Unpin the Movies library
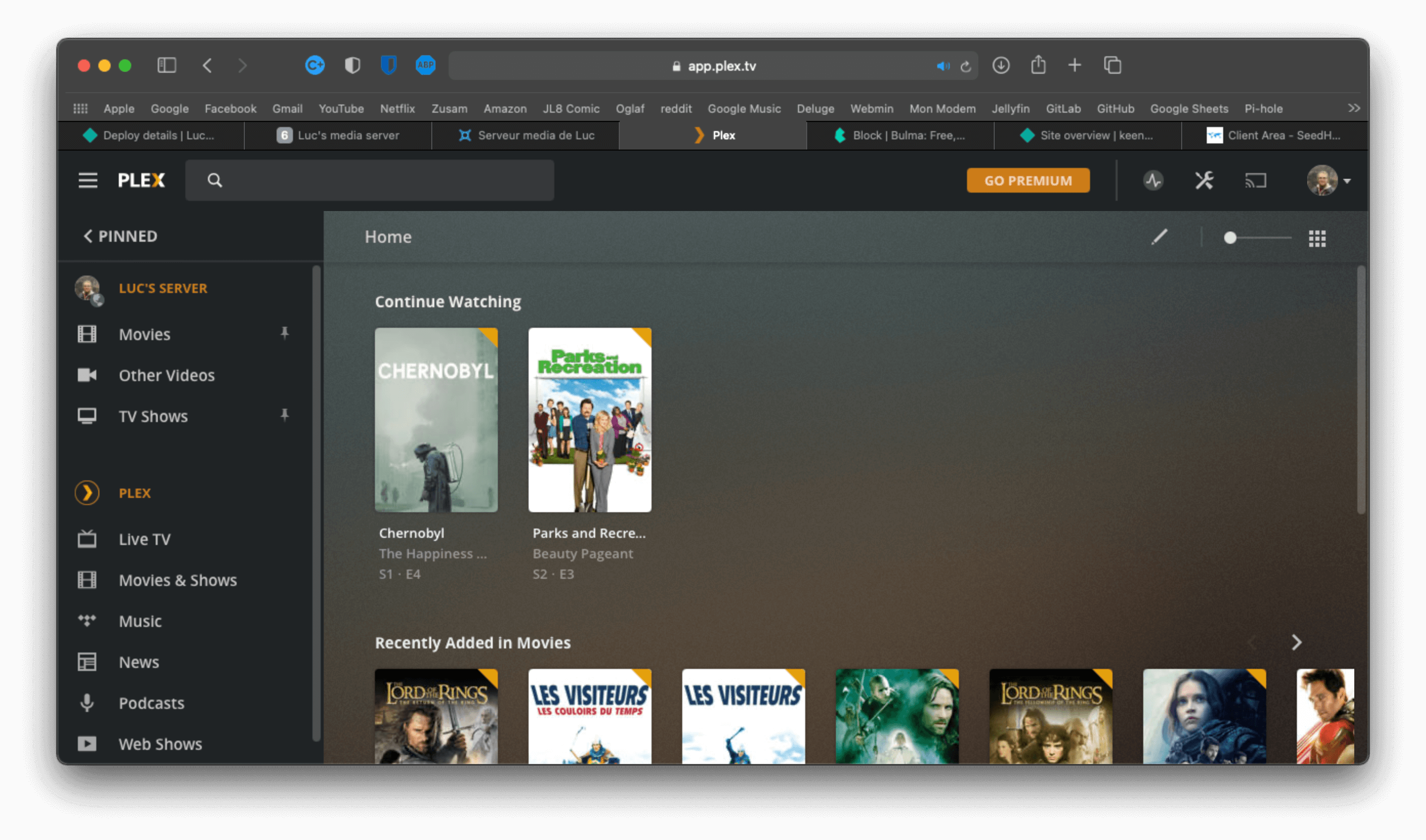1426x840 pixels. [x=285, y=333]
